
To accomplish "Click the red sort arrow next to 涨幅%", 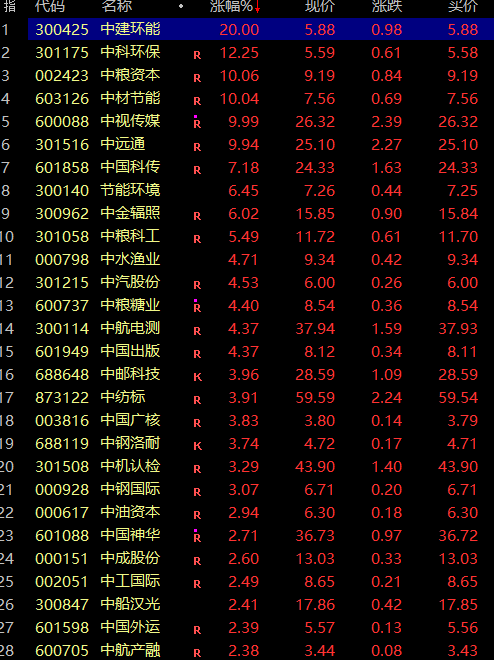I will (257, 7).
